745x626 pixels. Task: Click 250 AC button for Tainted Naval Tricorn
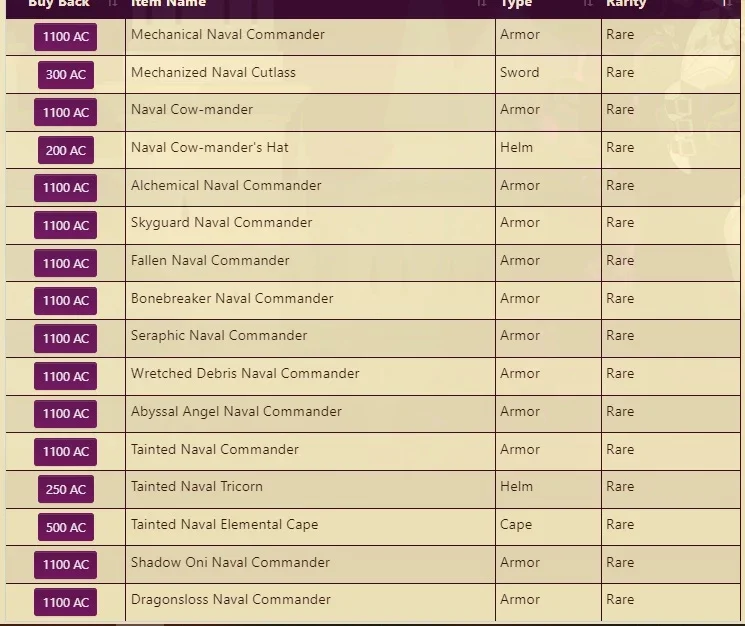66,489
